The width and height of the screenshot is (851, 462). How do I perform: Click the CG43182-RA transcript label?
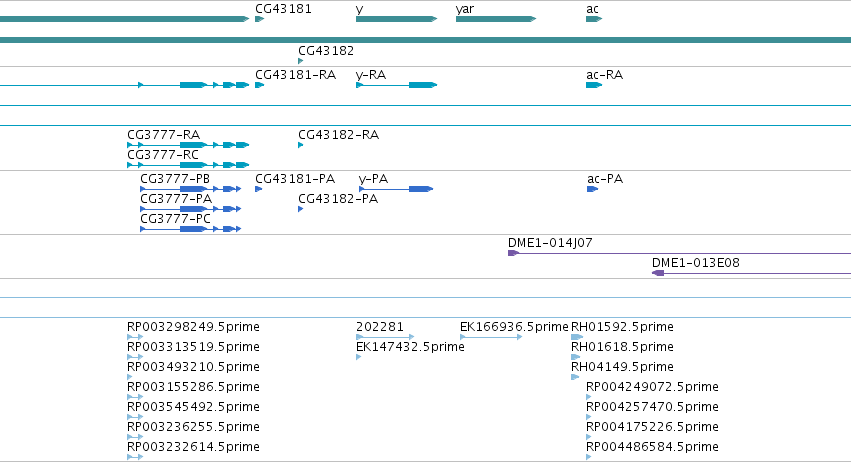pyautogui.click(x=339, y=135)
